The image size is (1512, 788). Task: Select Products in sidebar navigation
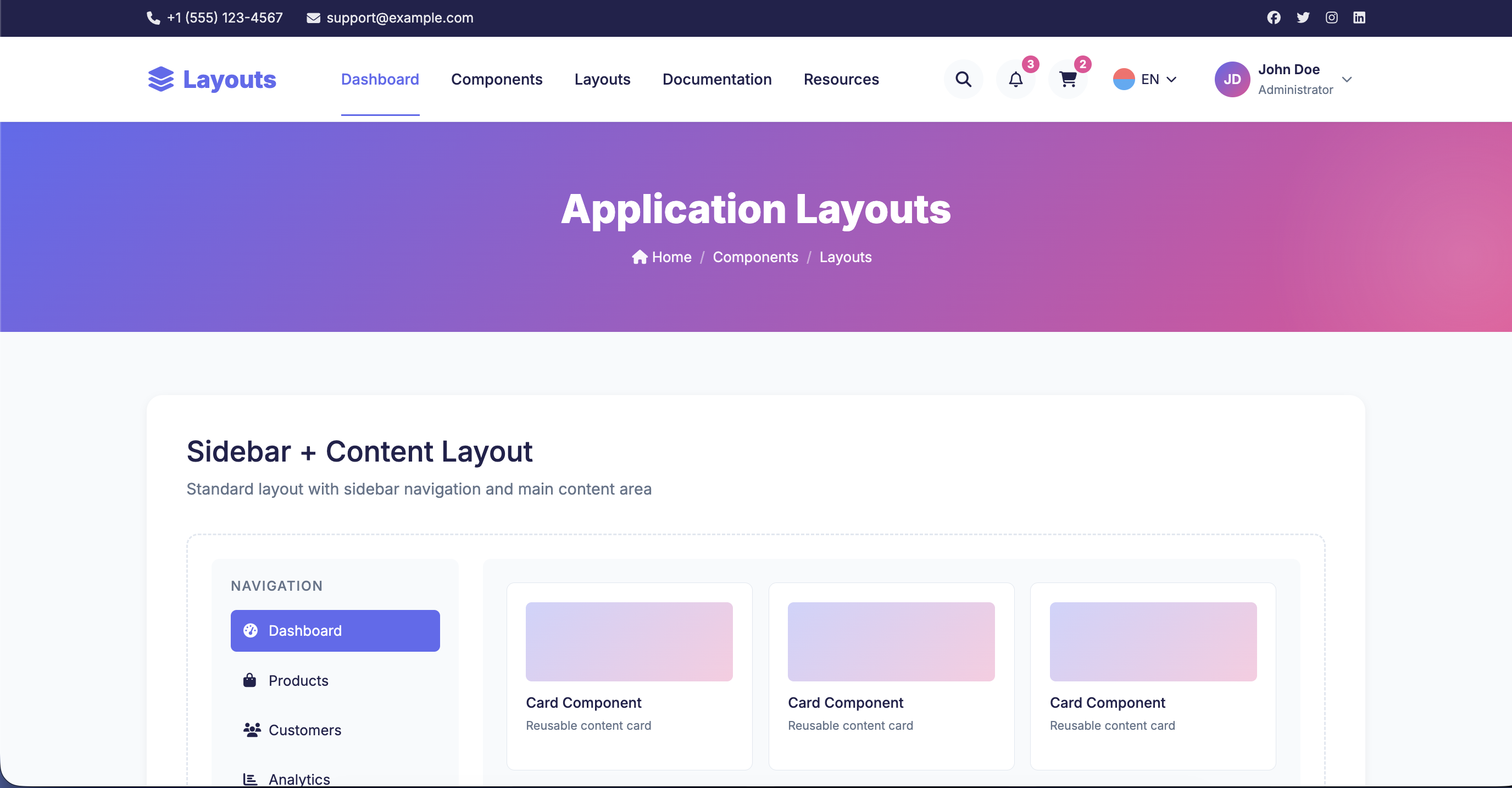coord(335,680)
